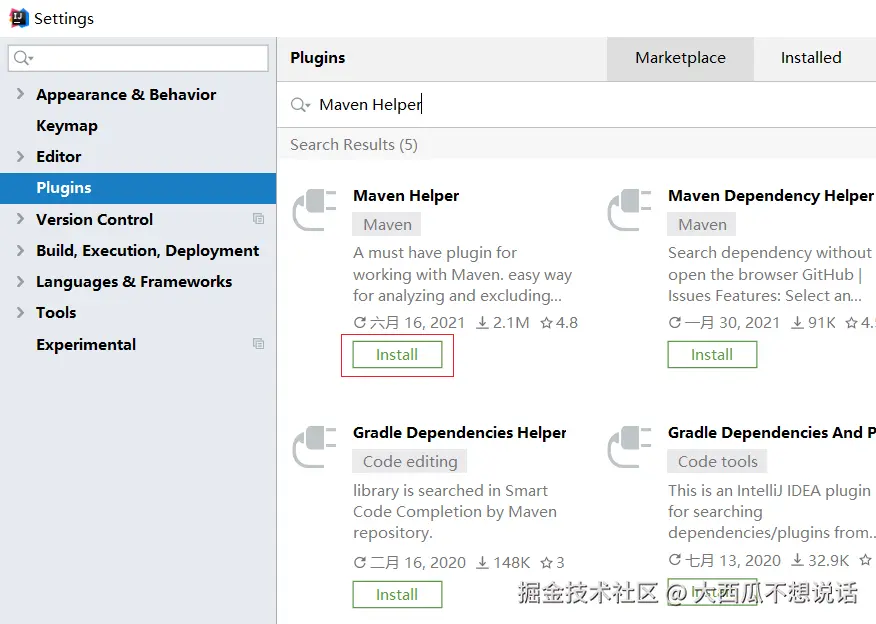Open Gradle Dependencies Helper plugin title
The width and height of the screenshot is (876, 624).
[x=460, y=432]
